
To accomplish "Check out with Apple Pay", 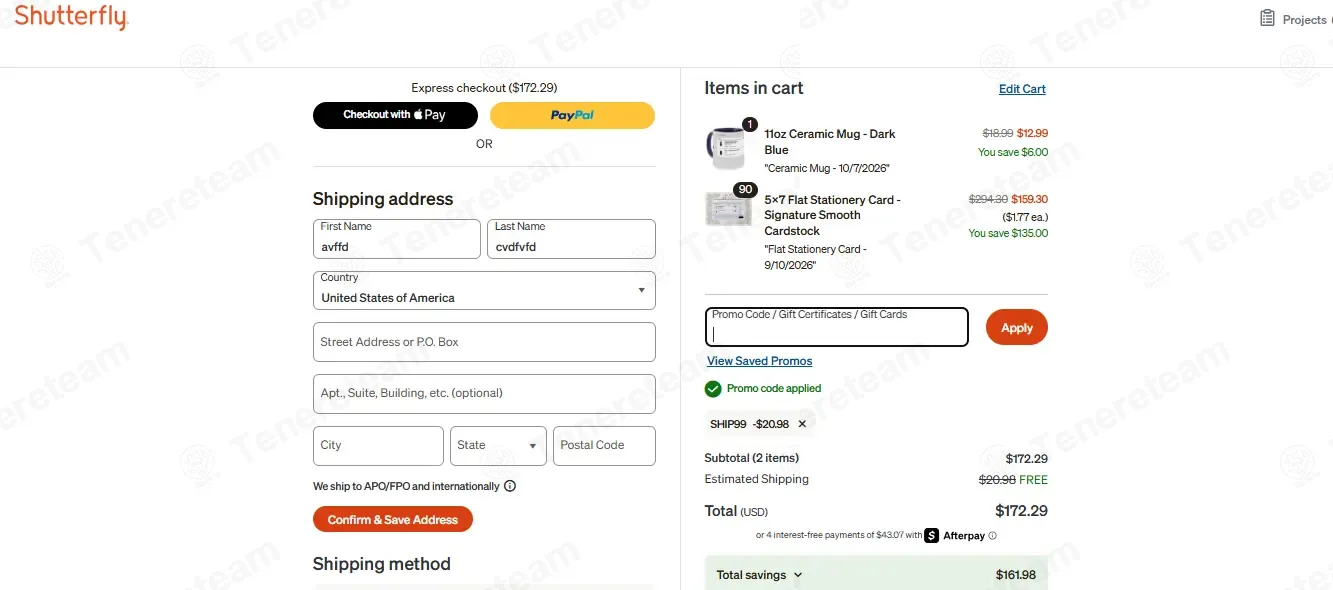I will 395,115.
